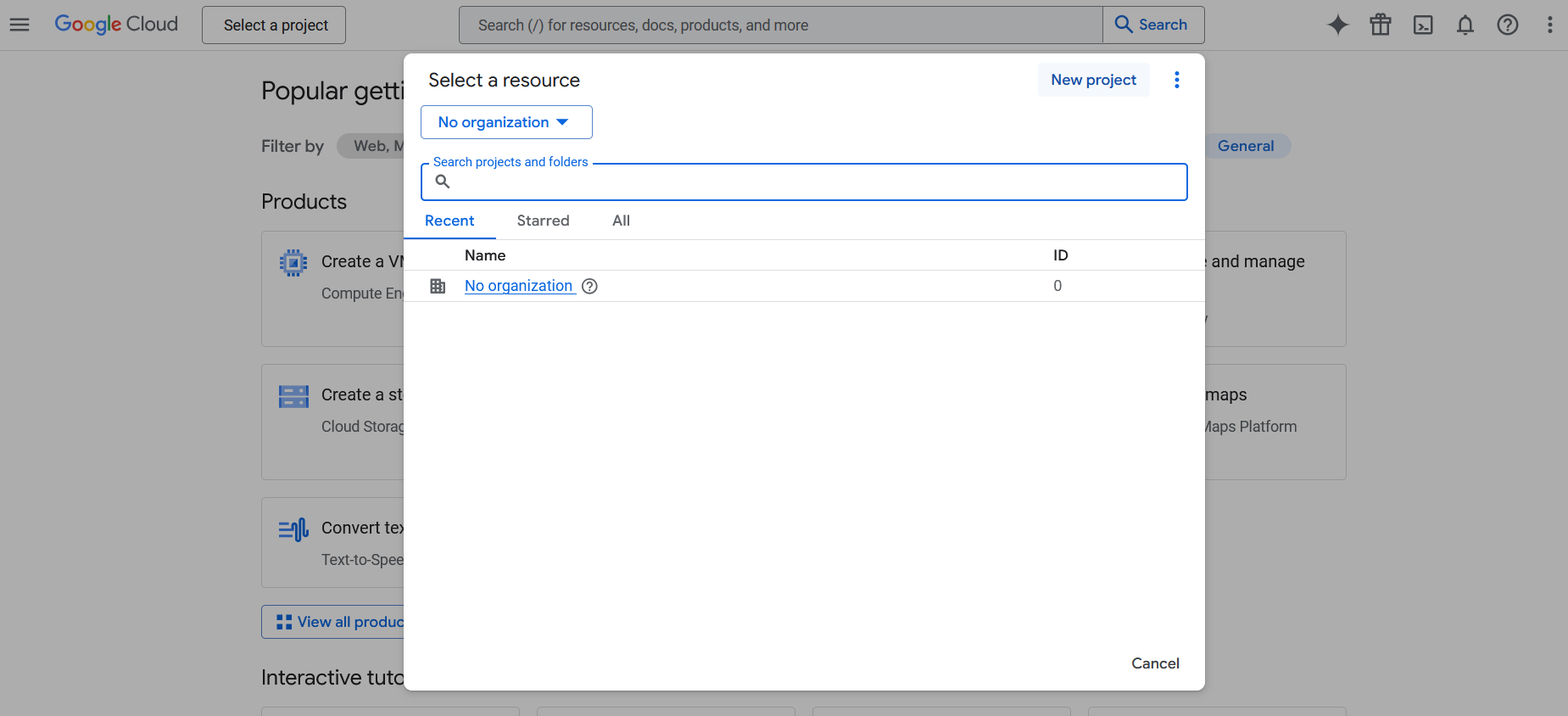
Task: Switch to the Recent tab
Action: point(449,221)
